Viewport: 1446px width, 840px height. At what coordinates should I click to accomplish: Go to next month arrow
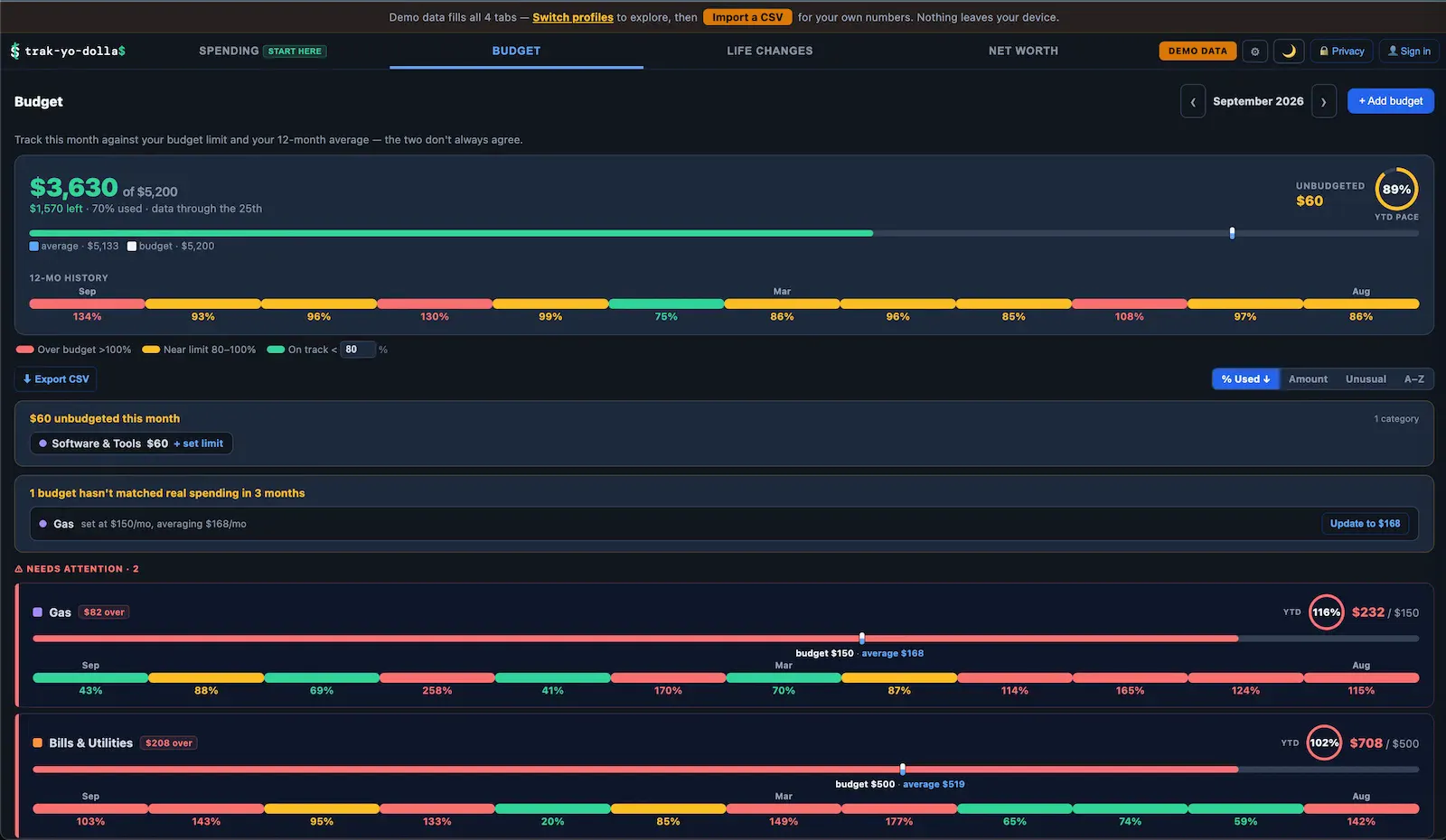[x=1324, y=101]
